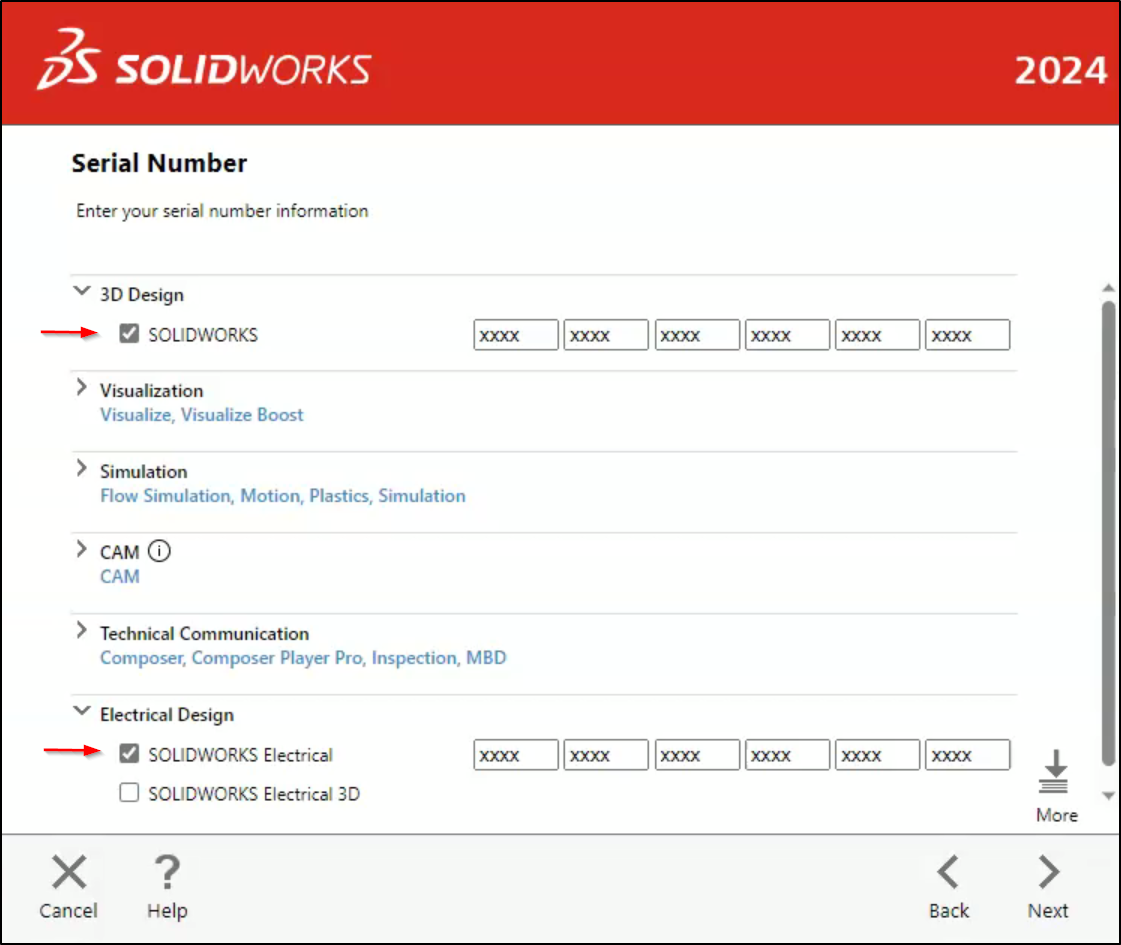Click last SOLIDWORKS Electrical serial field
This screenshot has height=945, width=1121.
968,755
